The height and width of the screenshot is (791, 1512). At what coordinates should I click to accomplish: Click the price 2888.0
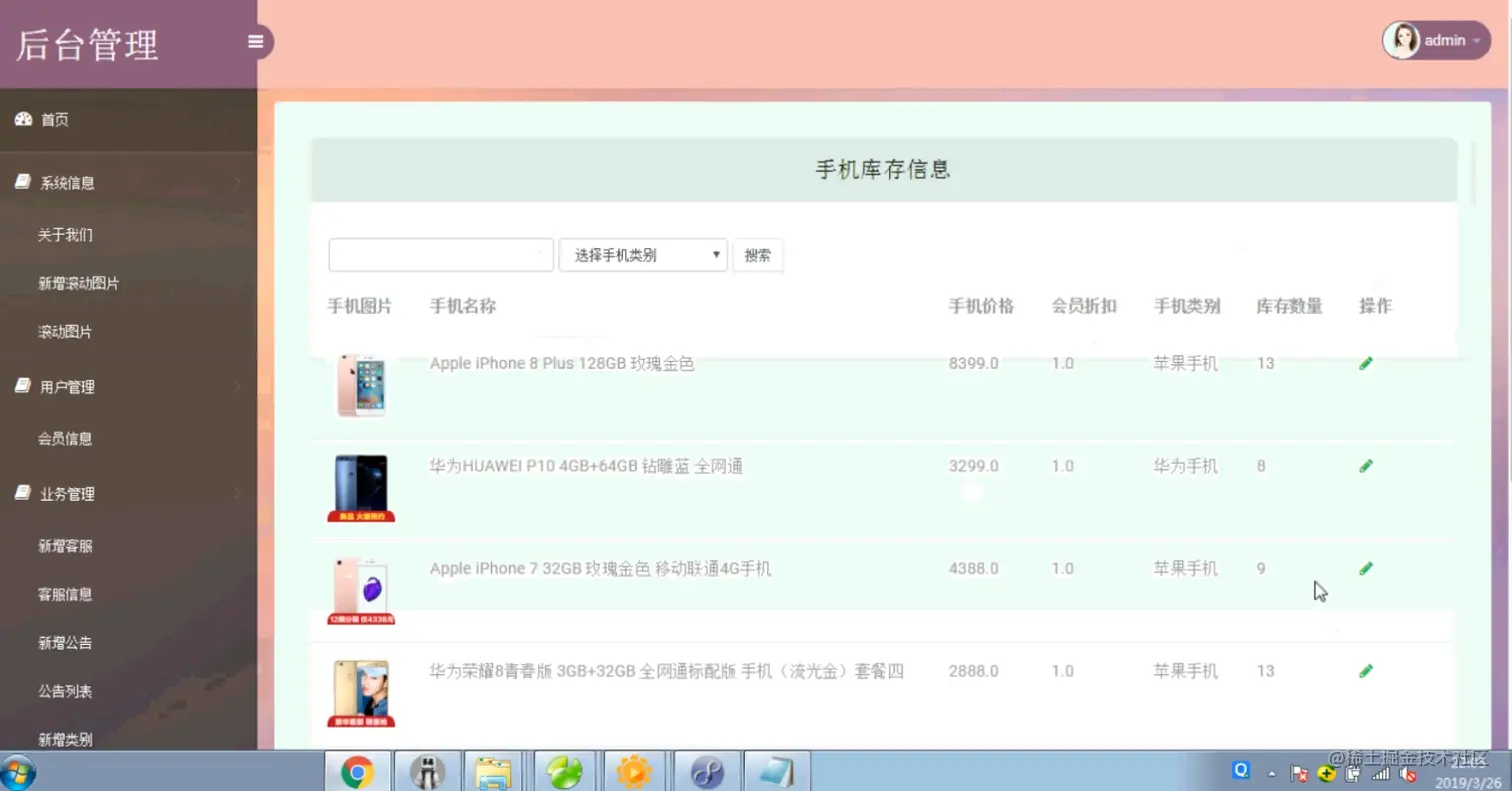pos(974,671)
